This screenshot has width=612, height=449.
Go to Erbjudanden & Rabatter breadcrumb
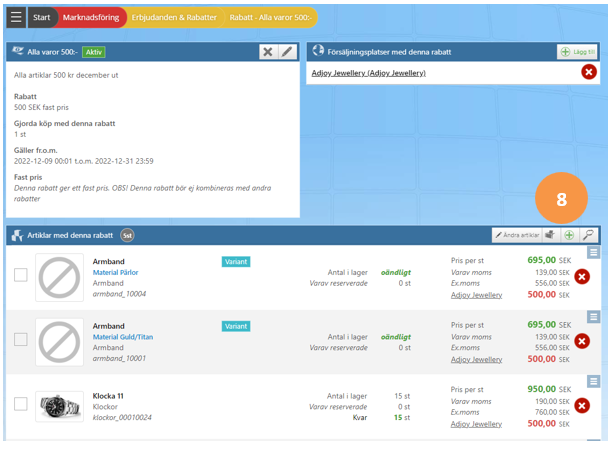(174, 18)
